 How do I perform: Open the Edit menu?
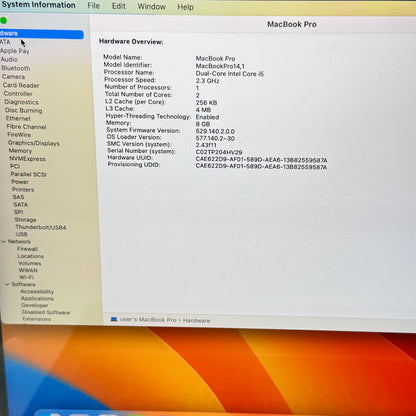coord(119,6)
